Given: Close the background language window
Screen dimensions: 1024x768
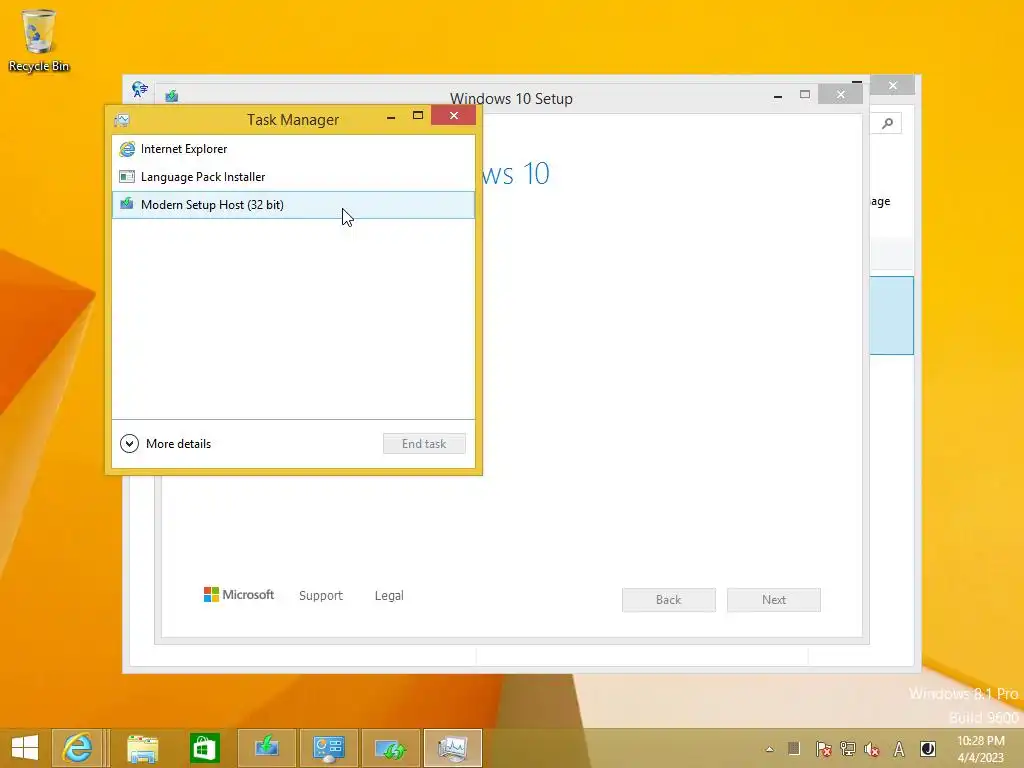Looking at the screenshot, I should [x=893, y=86].
